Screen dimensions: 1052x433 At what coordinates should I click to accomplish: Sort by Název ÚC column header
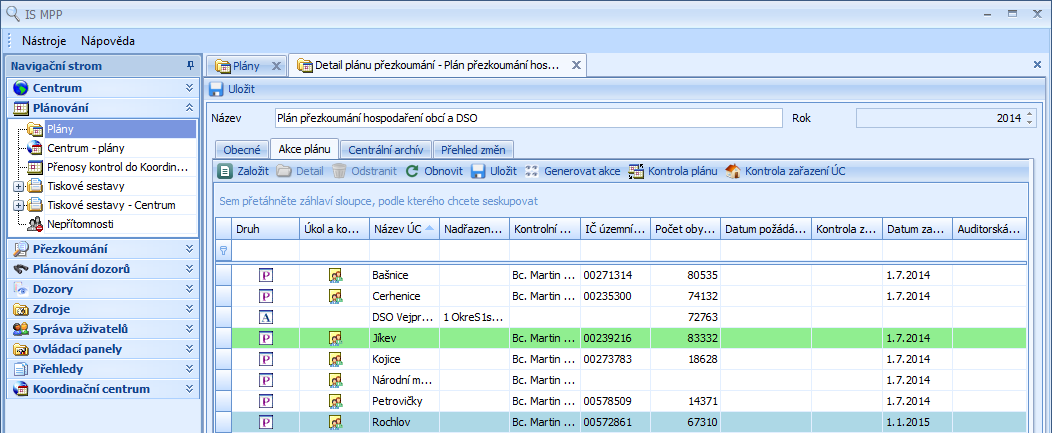pyautogui.click(x=405, y=229)
